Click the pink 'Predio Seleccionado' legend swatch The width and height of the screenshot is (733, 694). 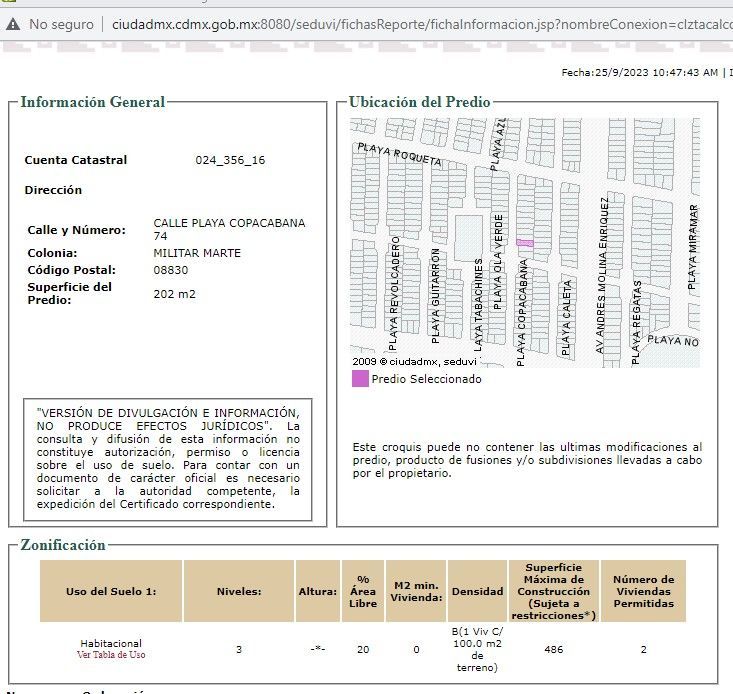click(x=360, y=379)
